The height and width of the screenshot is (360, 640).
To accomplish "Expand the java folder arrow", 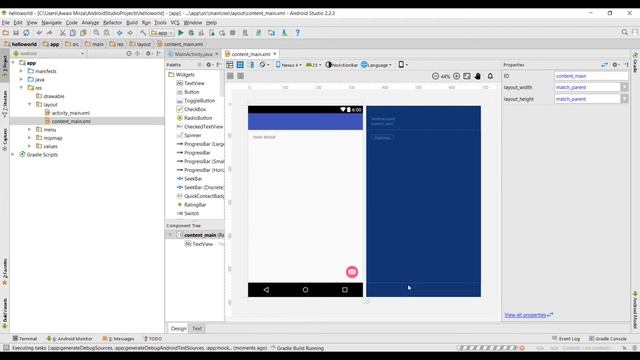I will (x=21, y=79).
